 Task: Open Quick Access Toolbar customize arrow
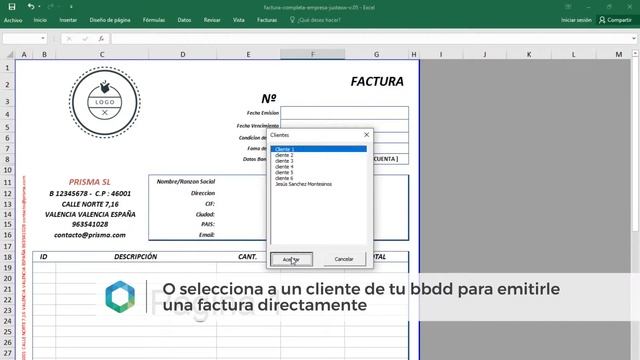coord(71,7)
